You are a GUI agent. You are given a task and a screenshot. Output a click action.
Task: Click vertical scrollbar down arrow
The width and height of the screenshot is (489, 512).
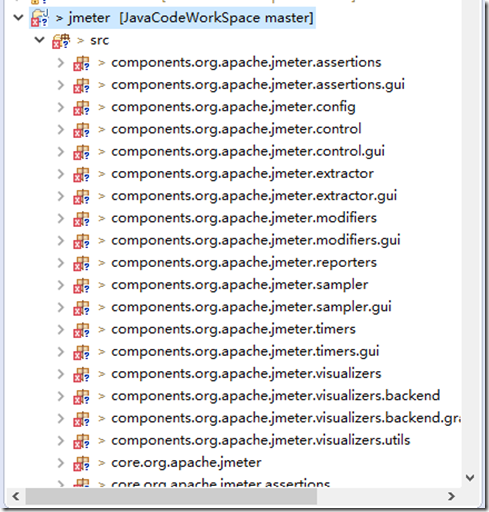(x=470, y=478)
